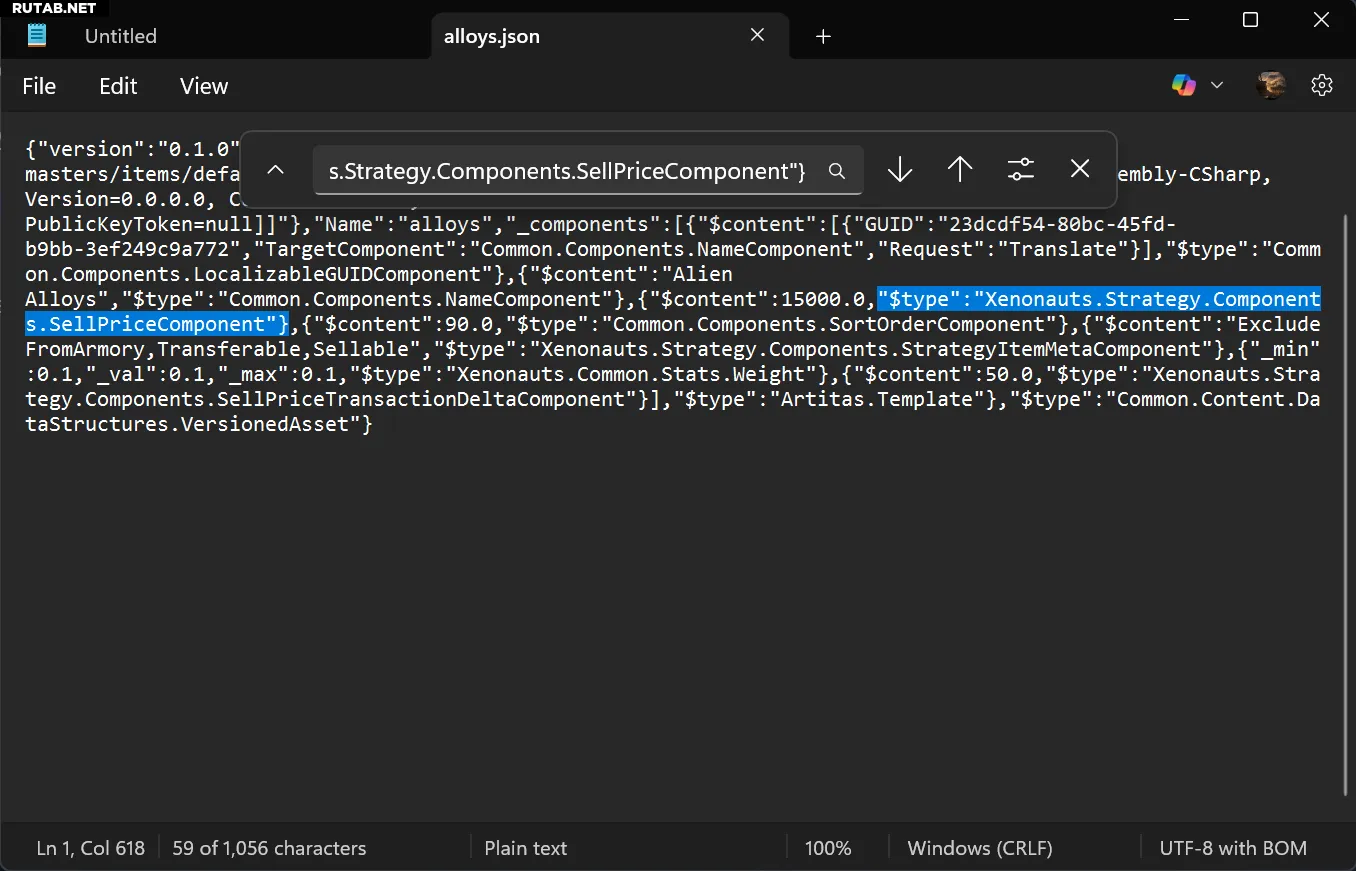The image size is (1356, 871).
Task: Expand the find bar to show replace
Action: point(276,170)
